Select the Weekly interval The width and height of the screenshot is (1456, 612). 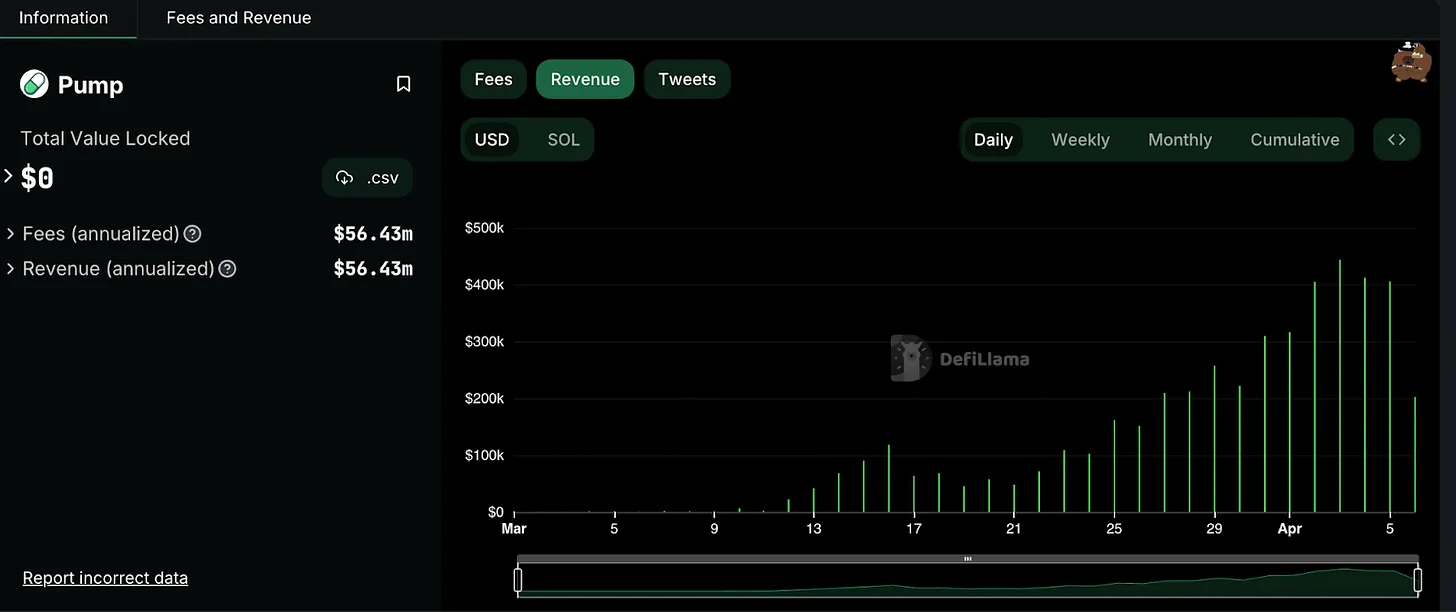pos(1080,139)
